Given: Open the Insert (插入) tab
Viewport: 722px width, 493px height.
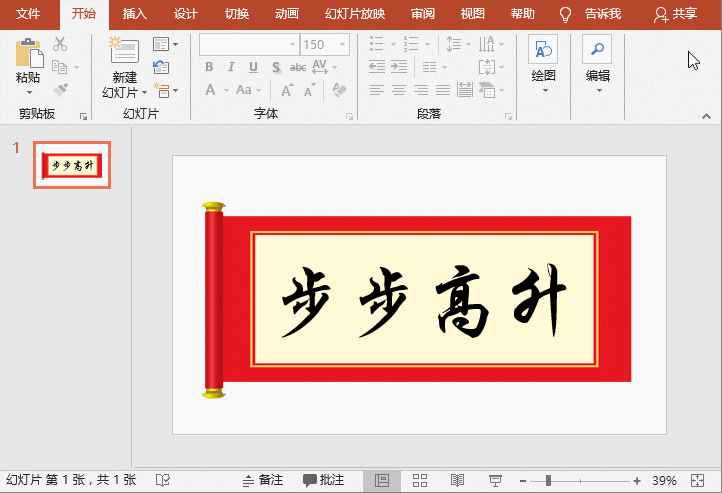Looking at the screenshot, I should (134, 14).
